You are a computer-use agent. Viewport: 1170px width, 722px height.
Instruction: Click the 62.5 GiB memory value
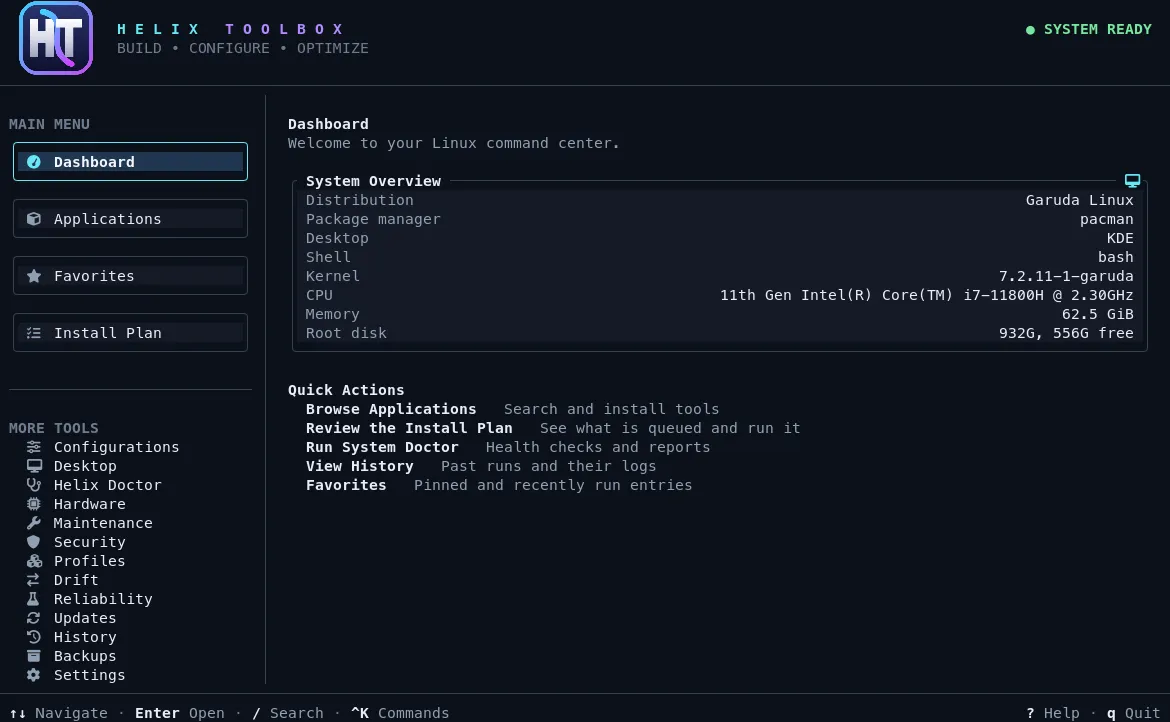pyautogui.click(x=1098, y=314)
